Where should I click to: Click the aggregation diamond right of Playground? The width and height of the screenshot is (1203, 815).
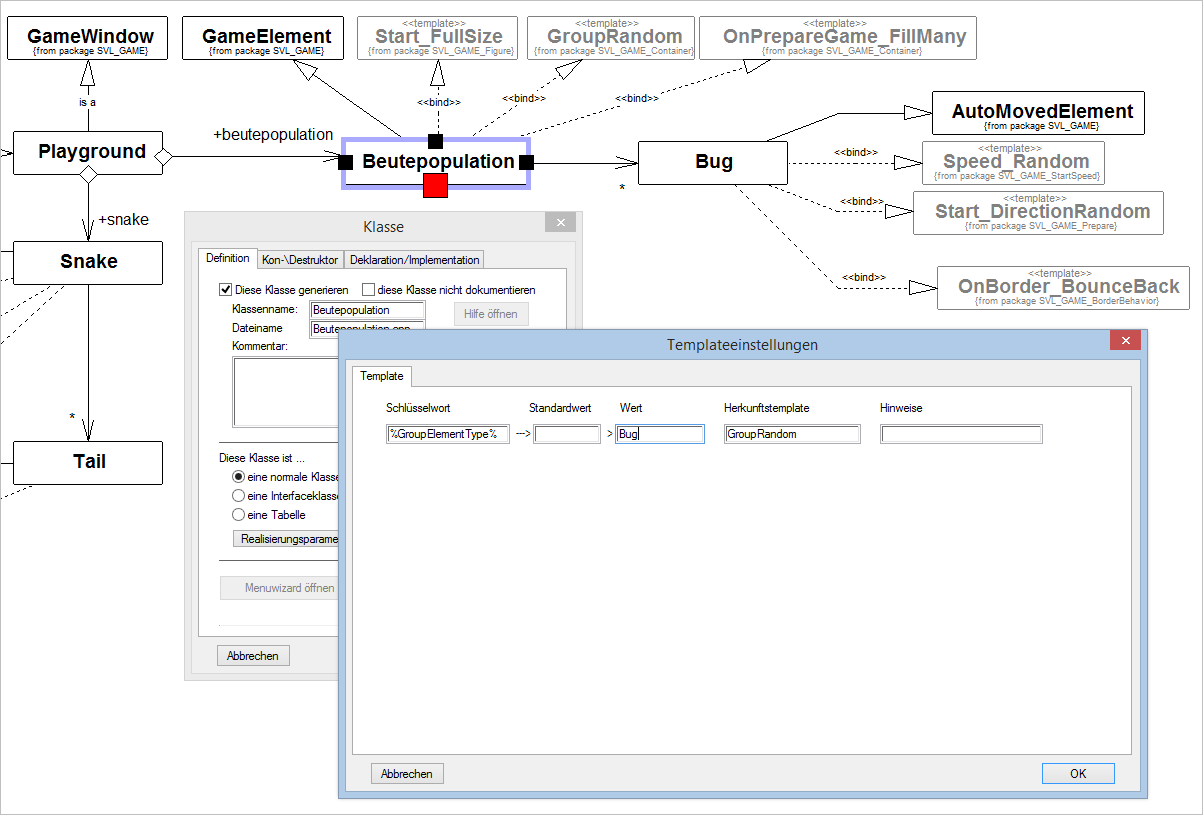165,156
